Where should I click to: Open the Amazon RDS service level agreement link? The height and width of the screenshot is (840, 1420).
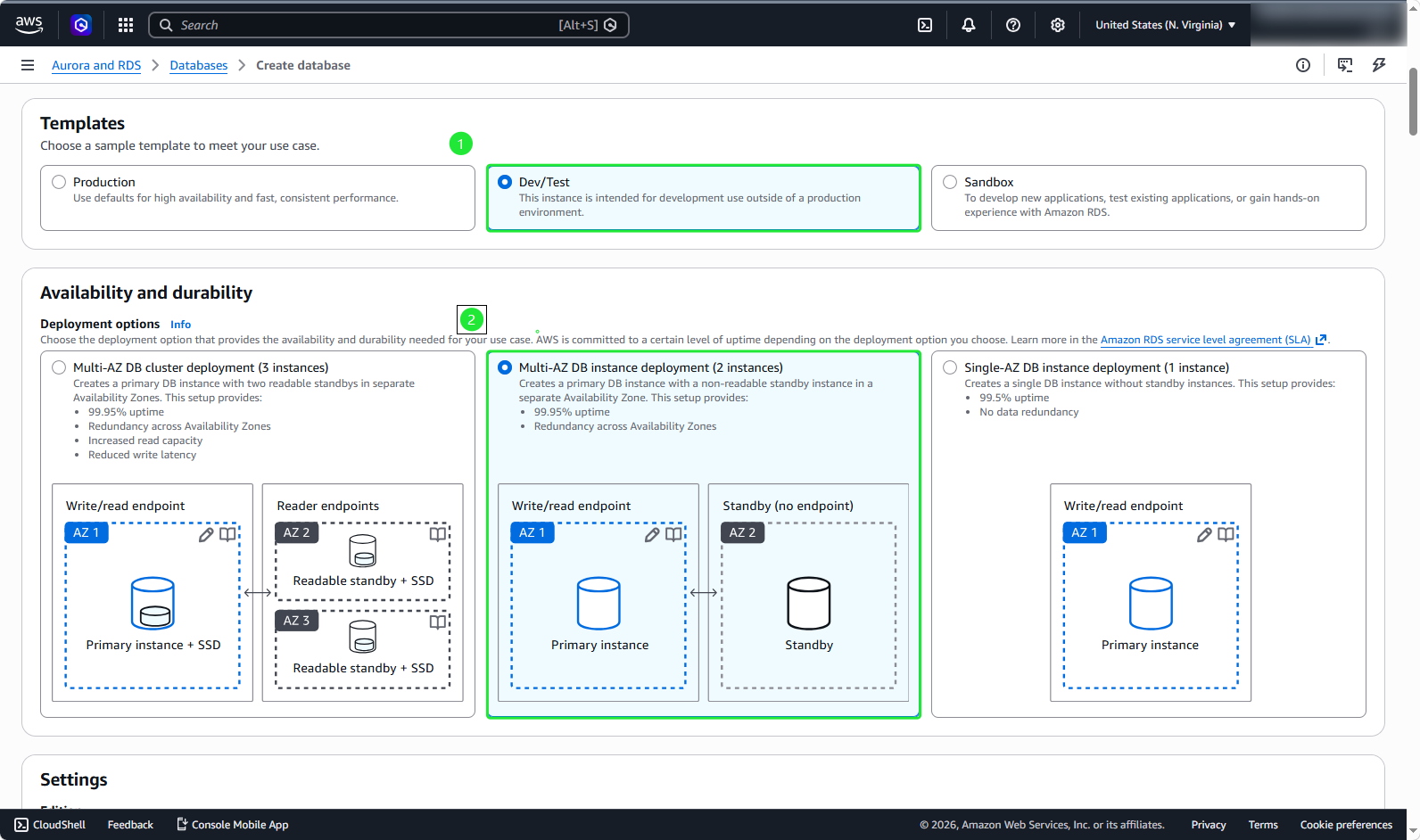pyautogui.click(x=1206, y=340)
